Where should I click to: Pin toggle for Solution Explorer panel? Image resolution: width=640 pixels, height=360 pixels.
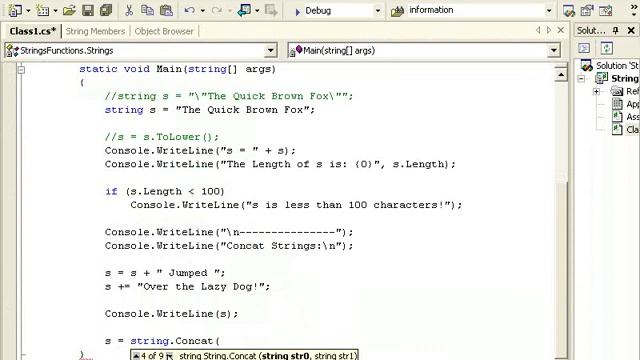pyautogui.click(x=616, y=30)
